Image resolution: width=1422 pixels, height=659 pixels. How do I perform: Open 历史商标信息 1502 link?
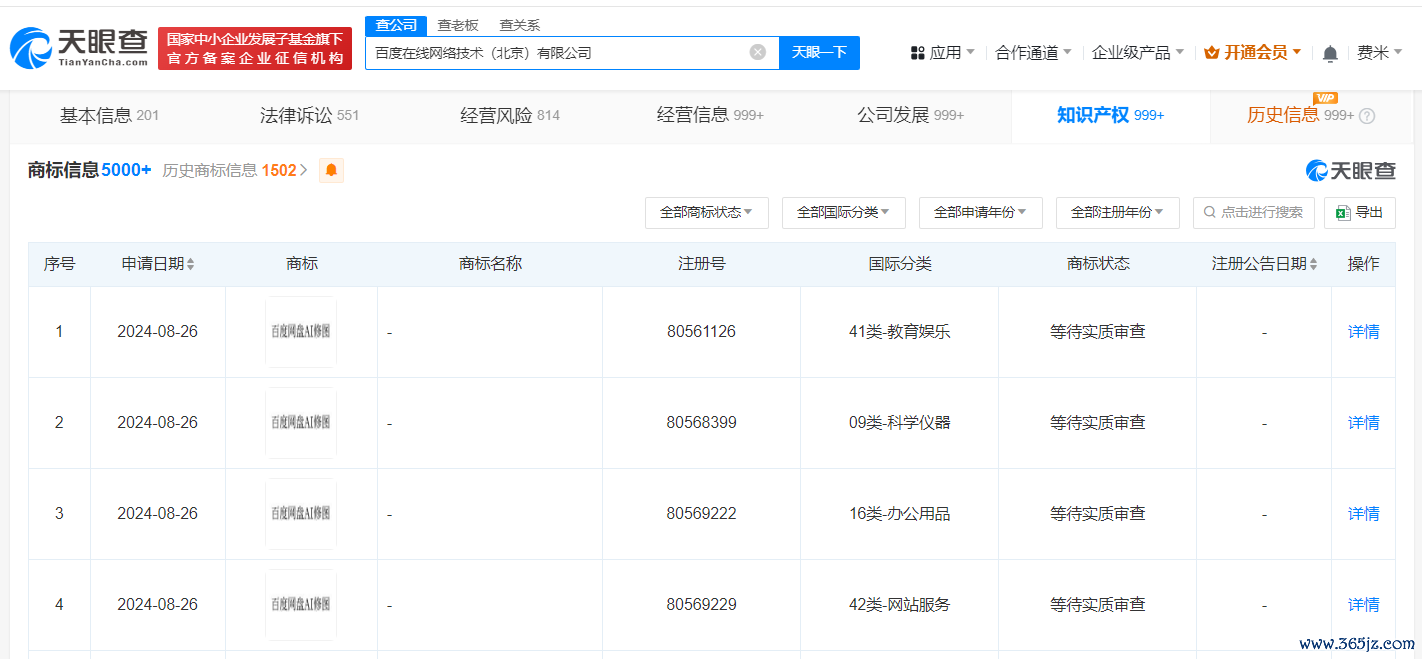pos(235,170)
